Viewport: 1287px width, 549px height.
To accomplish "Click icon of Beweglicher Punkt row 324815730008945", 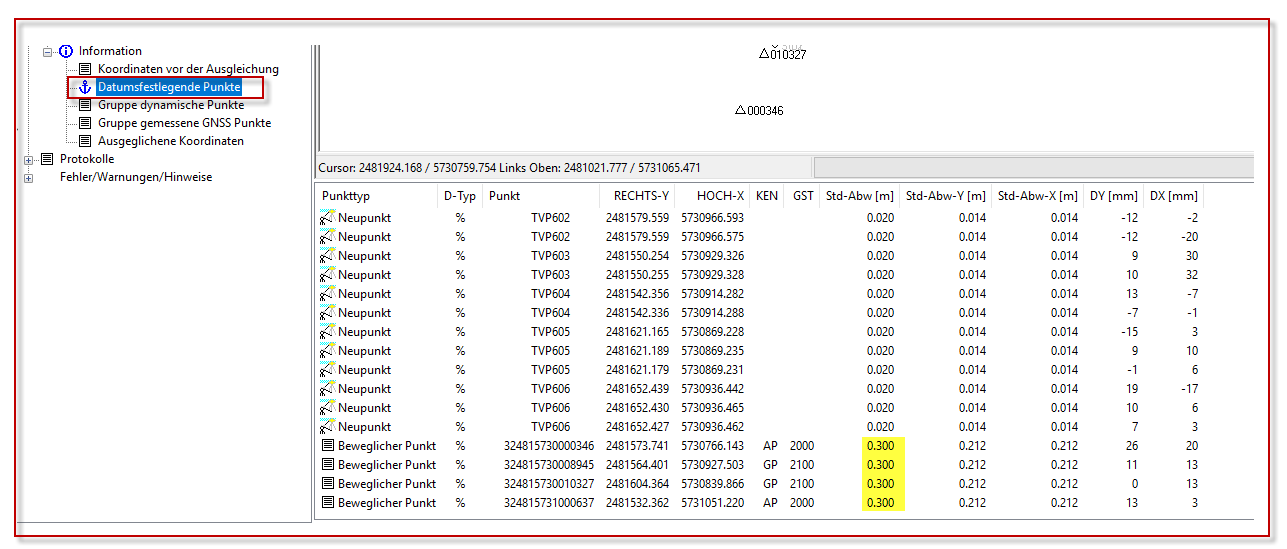I will pyautogui.click(x=326, y=465).
